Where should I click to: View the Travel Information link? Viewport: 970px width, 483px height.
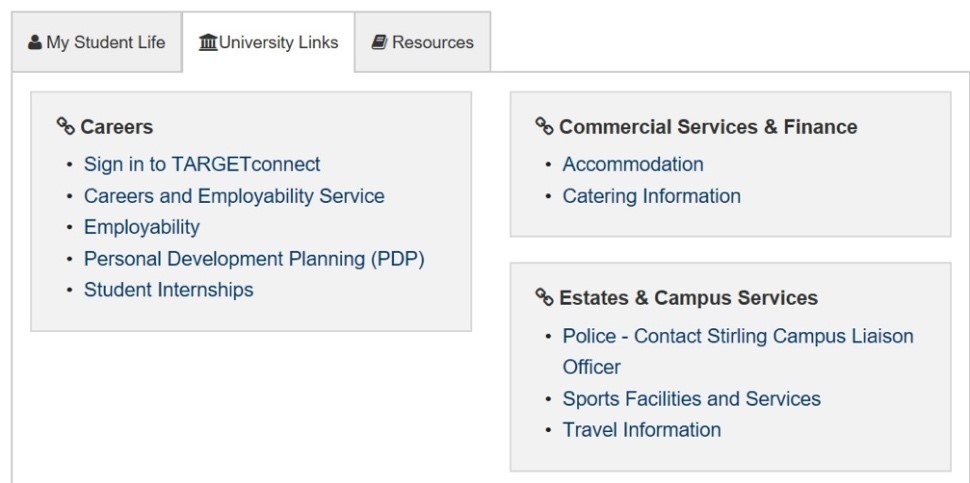(x=642, y=430)
